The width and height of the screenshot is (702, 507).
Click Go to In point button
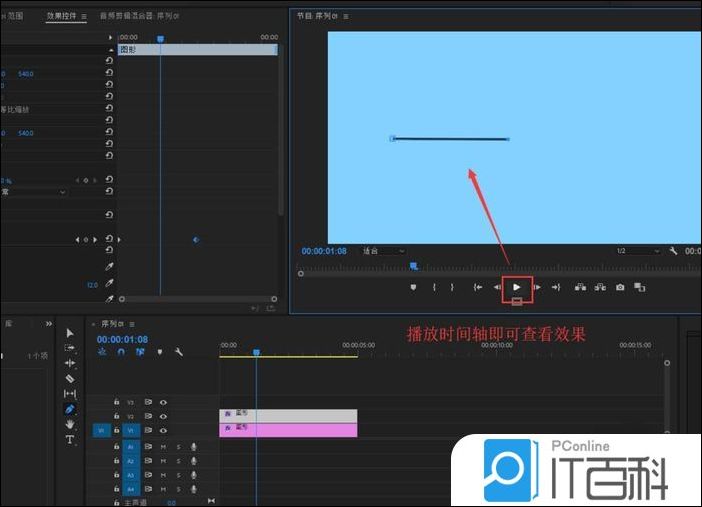click(x=478, y=287)
